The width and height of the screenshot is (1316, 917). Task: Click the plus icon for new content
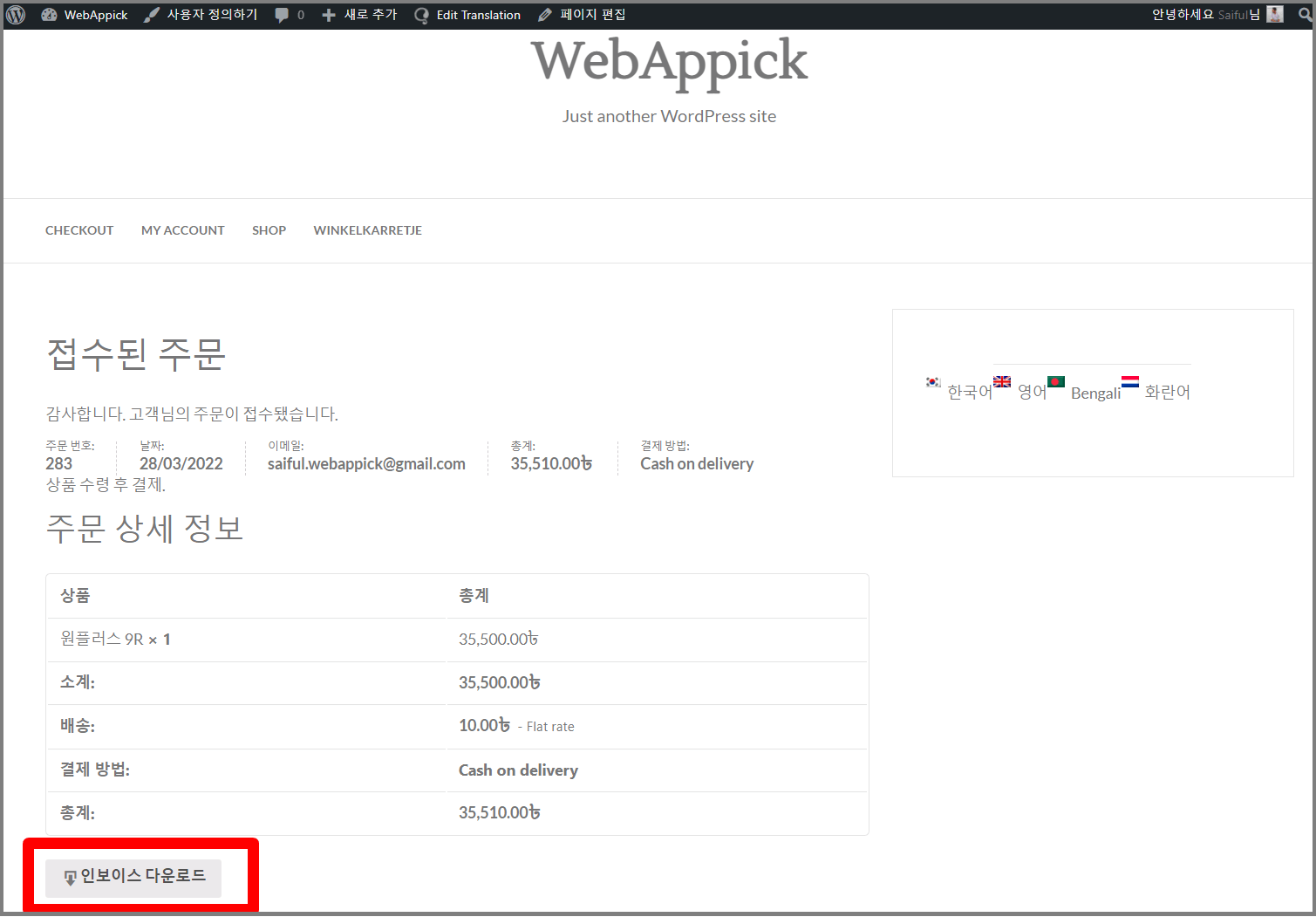[x=329, y=15]
